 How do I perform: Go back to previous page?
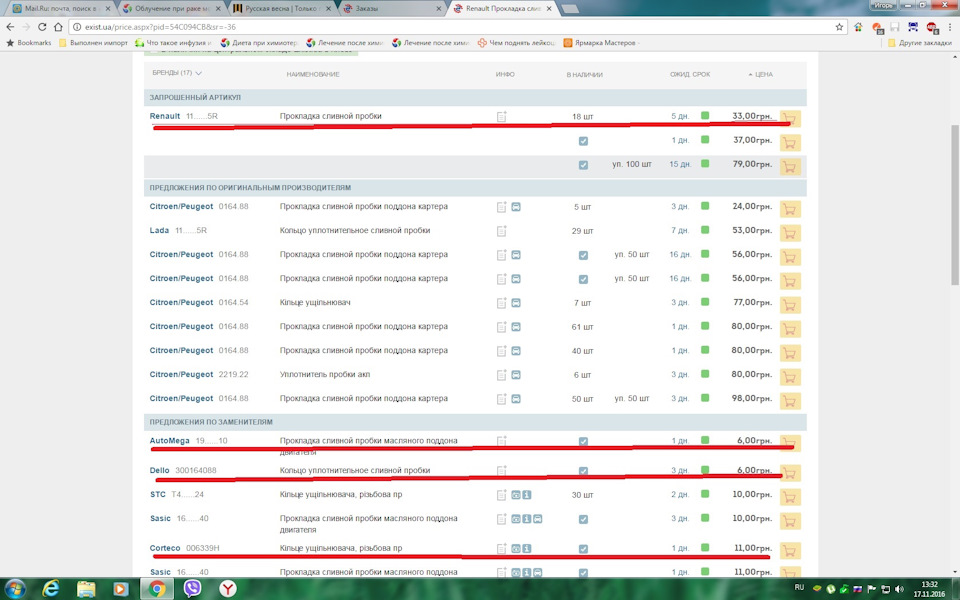coord(10,27)
